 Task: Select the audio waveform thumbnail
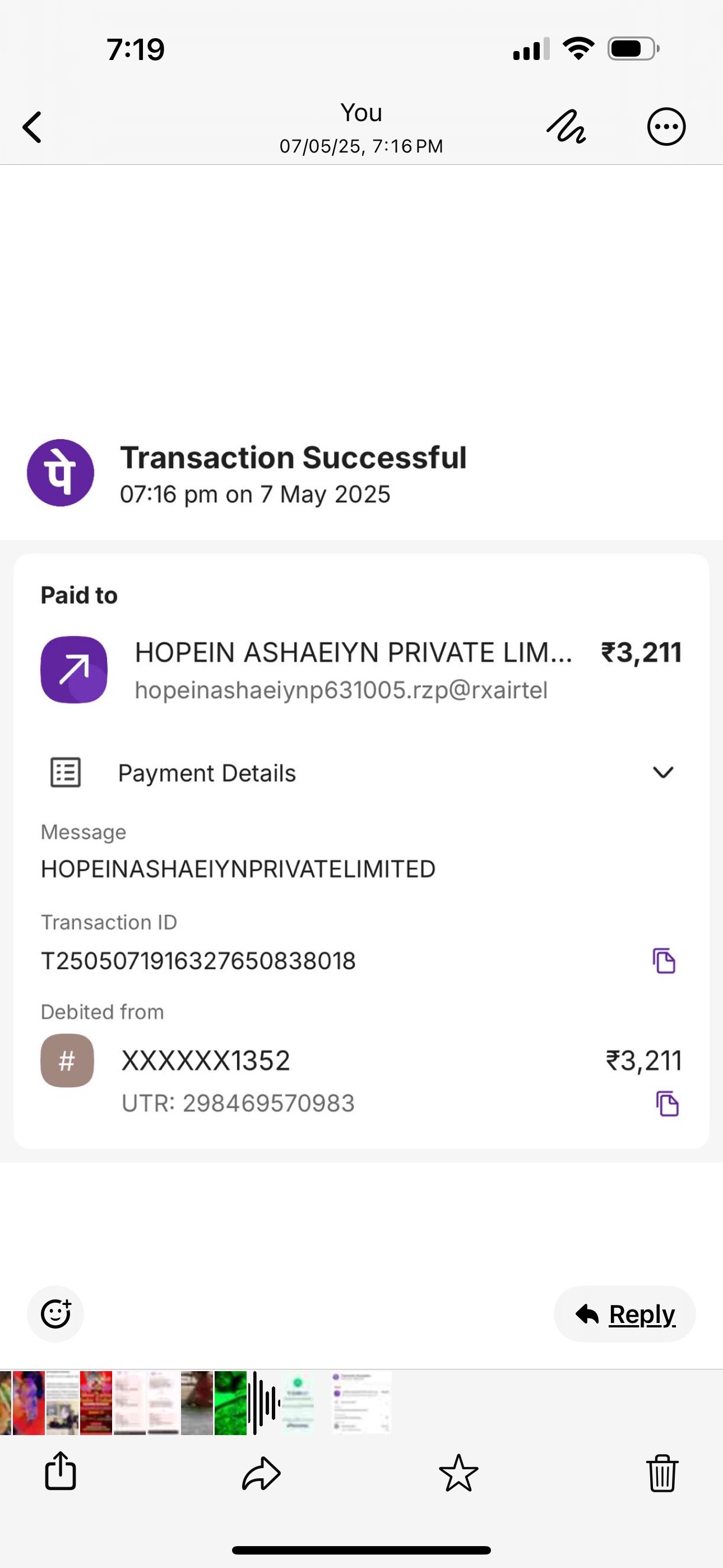pyautogui.click(x=263, y=1403)
